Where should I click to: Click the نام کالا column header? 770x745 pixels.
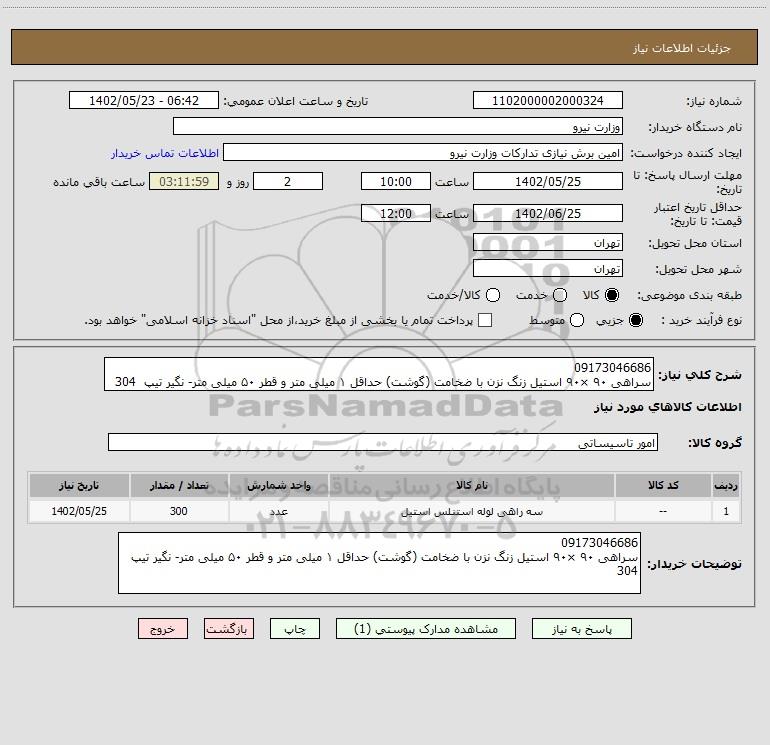click(471, 485)
